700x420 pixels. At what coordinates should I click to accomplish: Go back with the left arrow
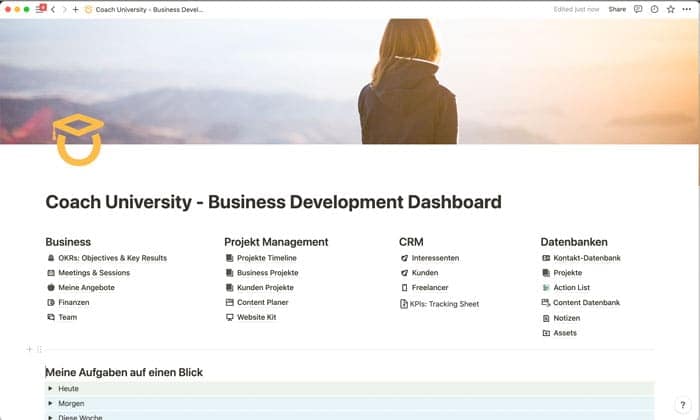point(53,9)
